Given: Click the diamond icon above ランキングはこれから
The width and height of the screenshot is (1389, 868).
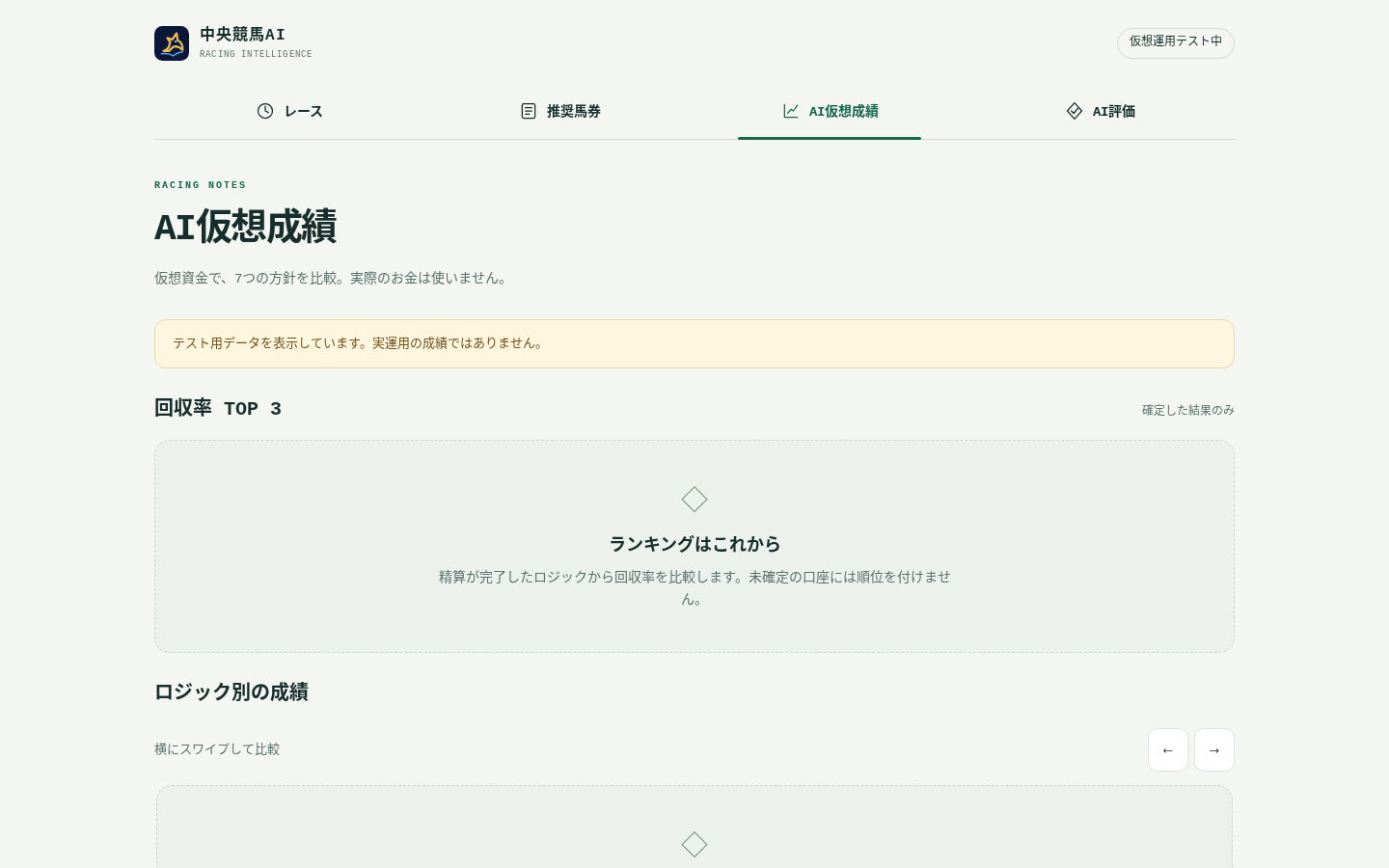Looking at the screenshot, I should (x=694, y=500).
